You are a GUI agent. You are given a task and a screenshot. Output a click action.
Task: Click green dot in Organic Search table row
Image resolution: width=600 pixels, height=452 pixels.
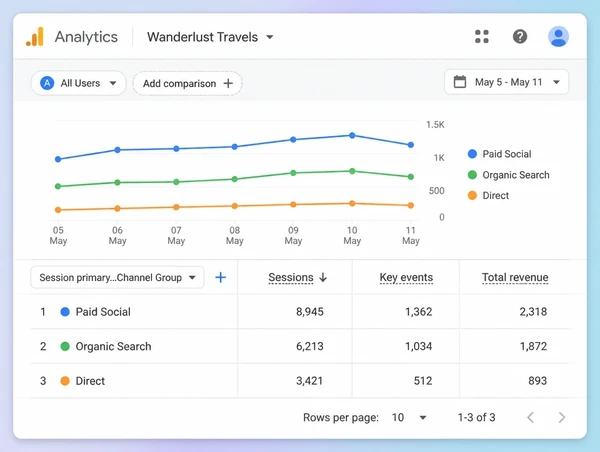coord(65,346)
